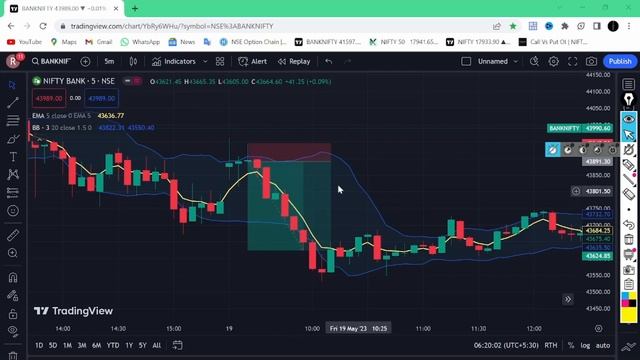The height and width of the screenshot is (360, 640).
Task: Toggle log scale
Action: pyautogui.click(x=585, y=345)
